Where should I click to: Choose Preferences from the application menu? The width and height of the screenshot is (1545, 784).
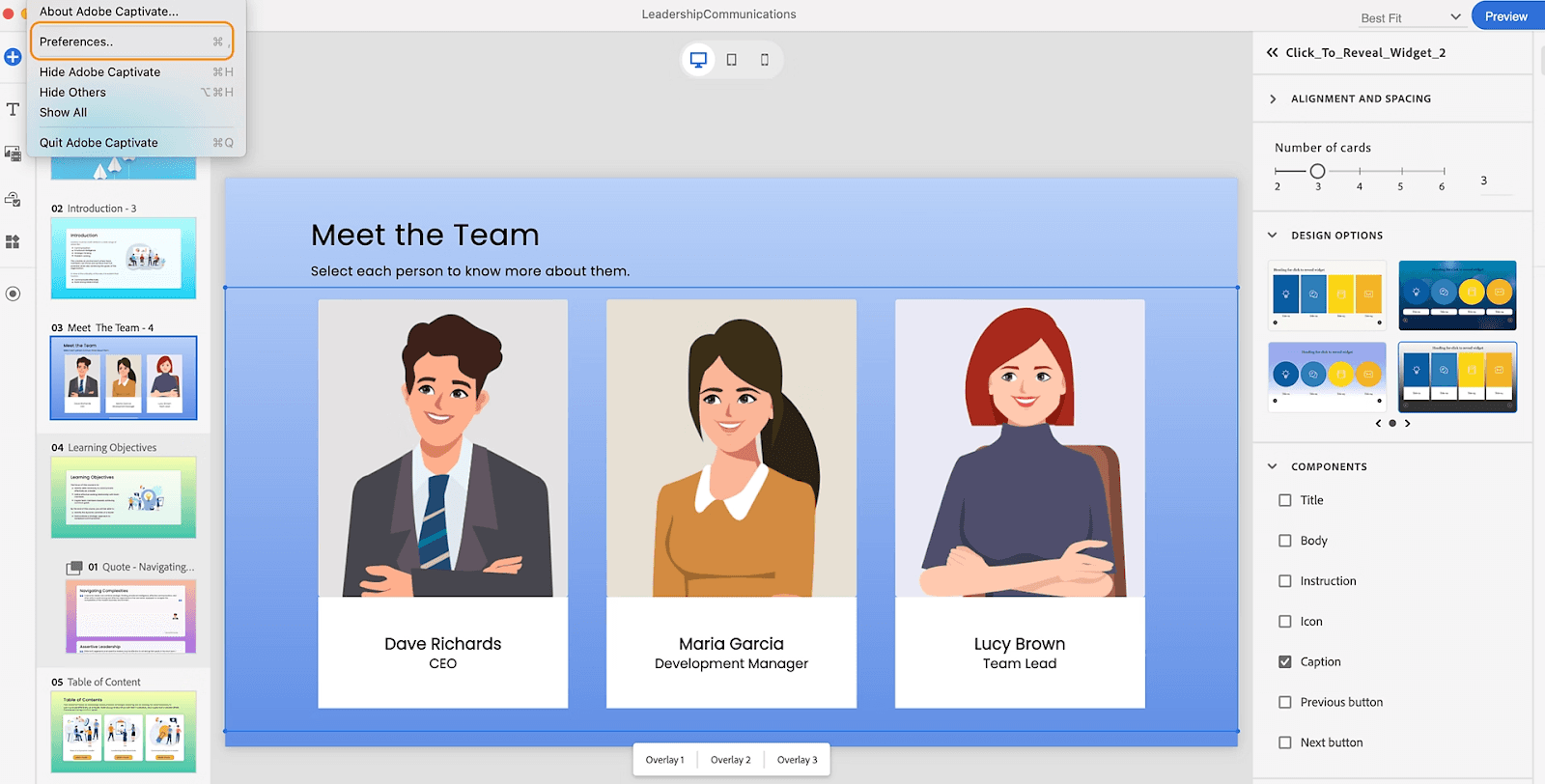[131, 42]
